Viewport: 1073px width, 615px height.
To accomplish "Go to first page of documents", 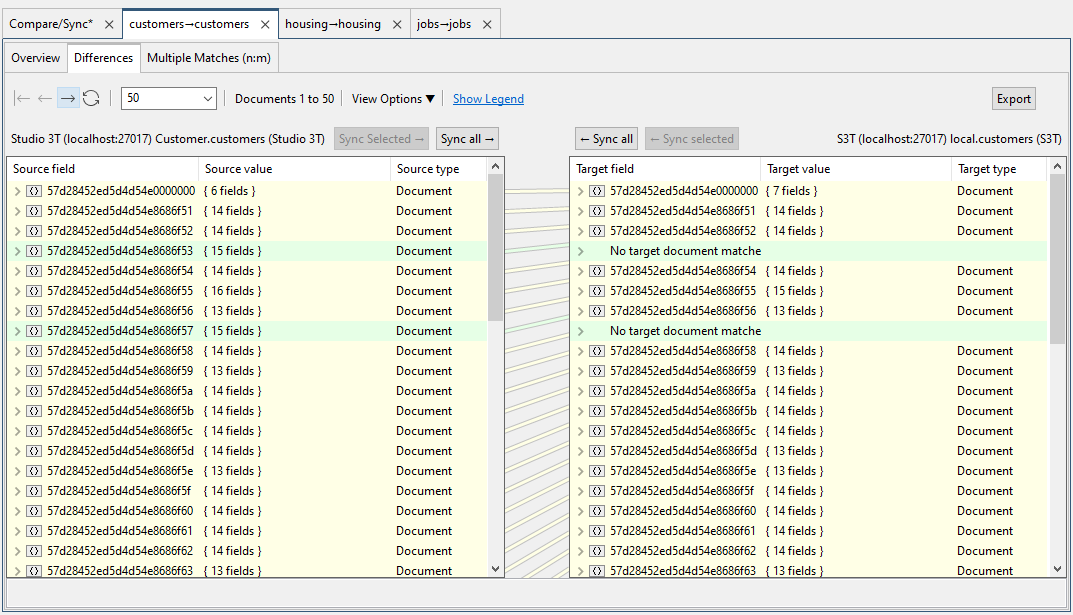I will click(21, 98).
